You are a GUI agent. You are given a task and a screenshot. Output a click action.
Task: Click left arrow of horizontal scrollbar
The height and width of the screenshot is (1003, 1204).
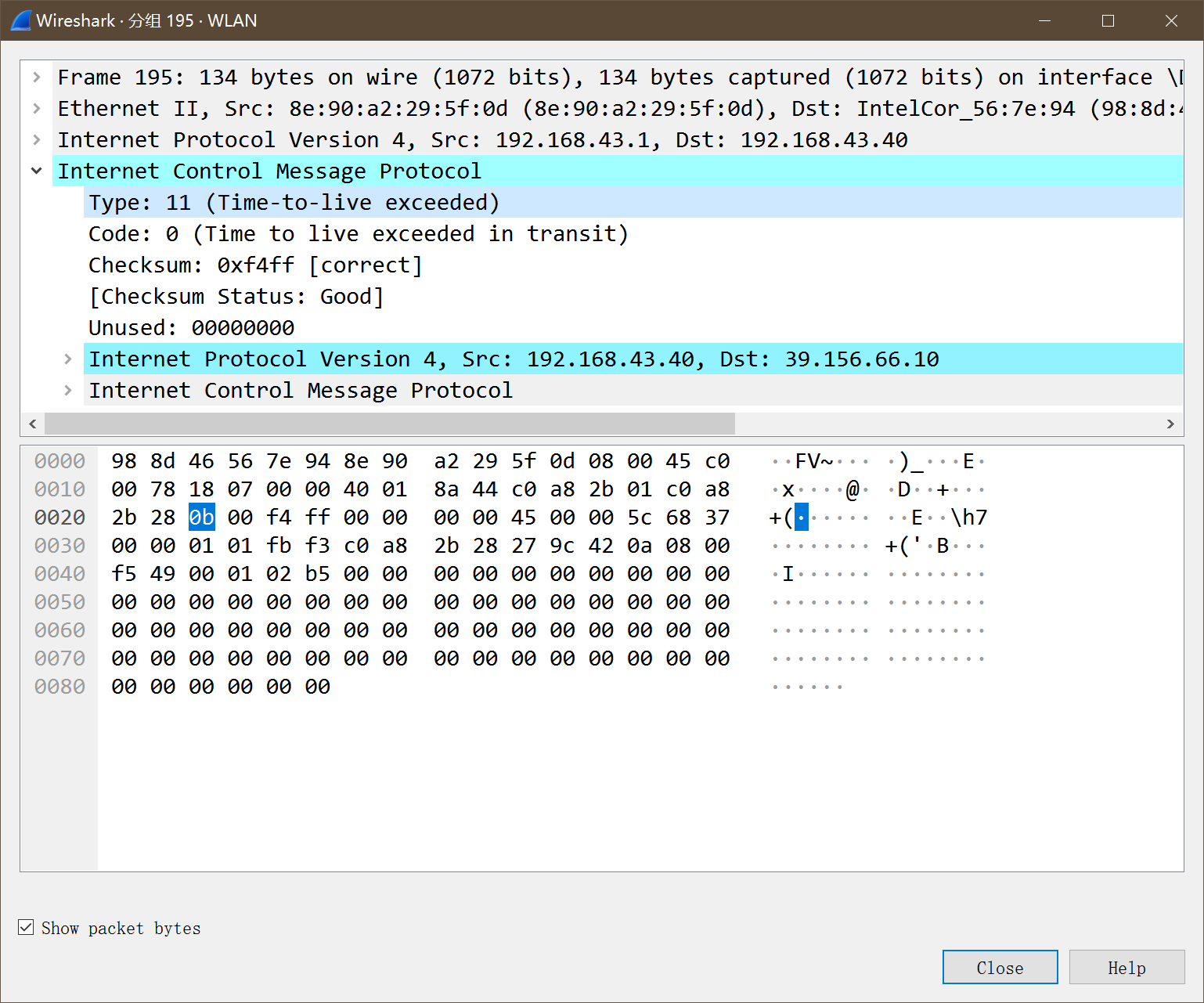(32, 424)
